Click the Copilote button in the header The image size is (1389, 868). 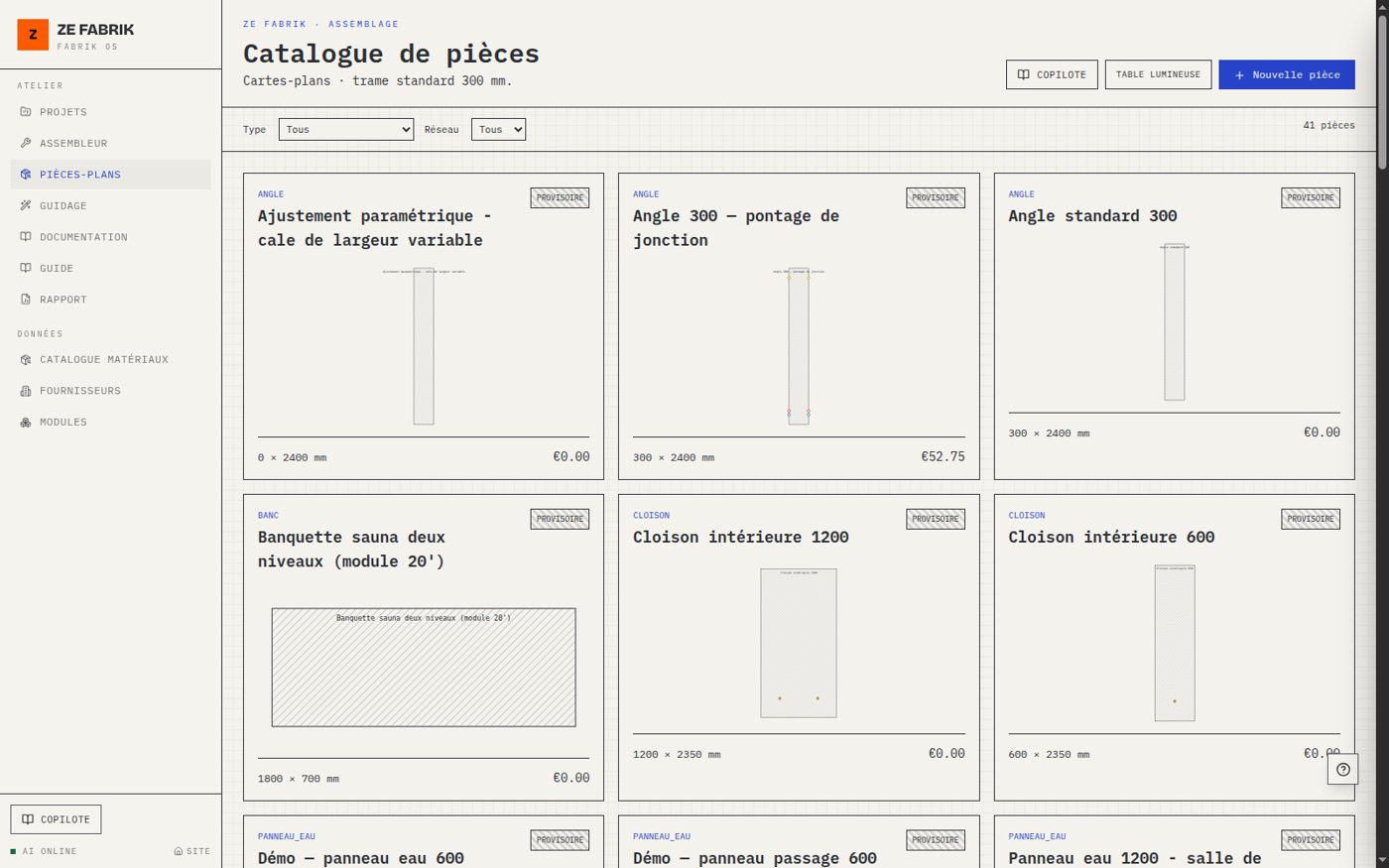tap(1052, 74)
